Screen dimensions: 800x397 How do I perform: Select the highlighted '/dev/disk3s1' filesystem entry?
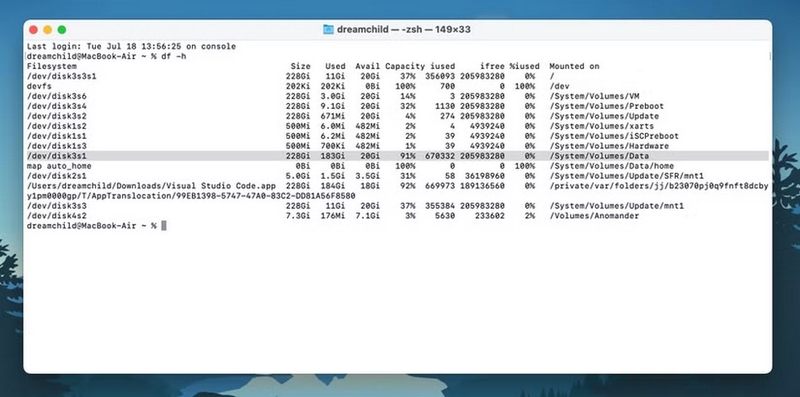pyautogui.click(x=57, y=156)
